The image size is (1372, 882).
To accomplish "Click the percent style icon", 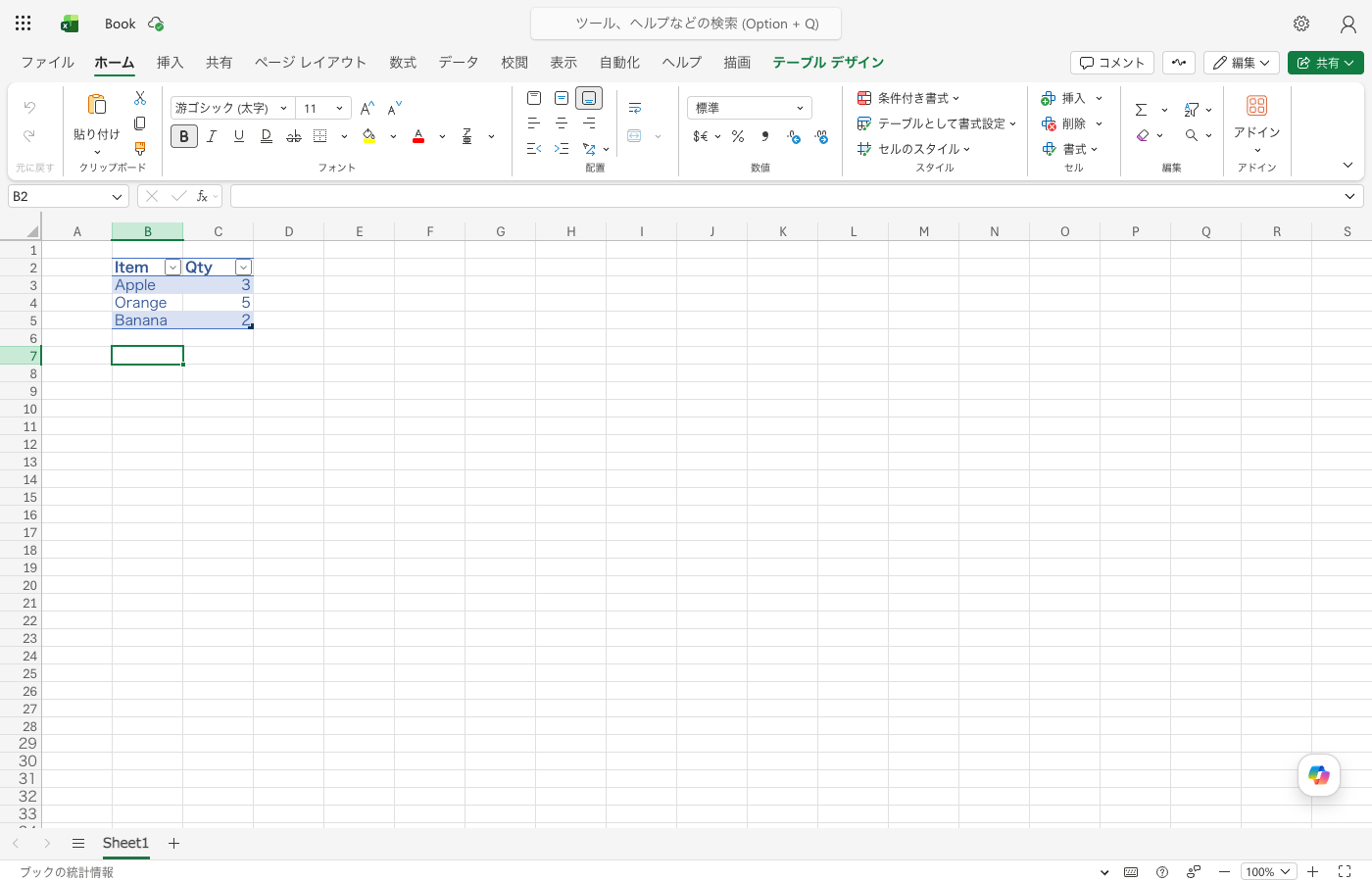I will click(738, 136).
